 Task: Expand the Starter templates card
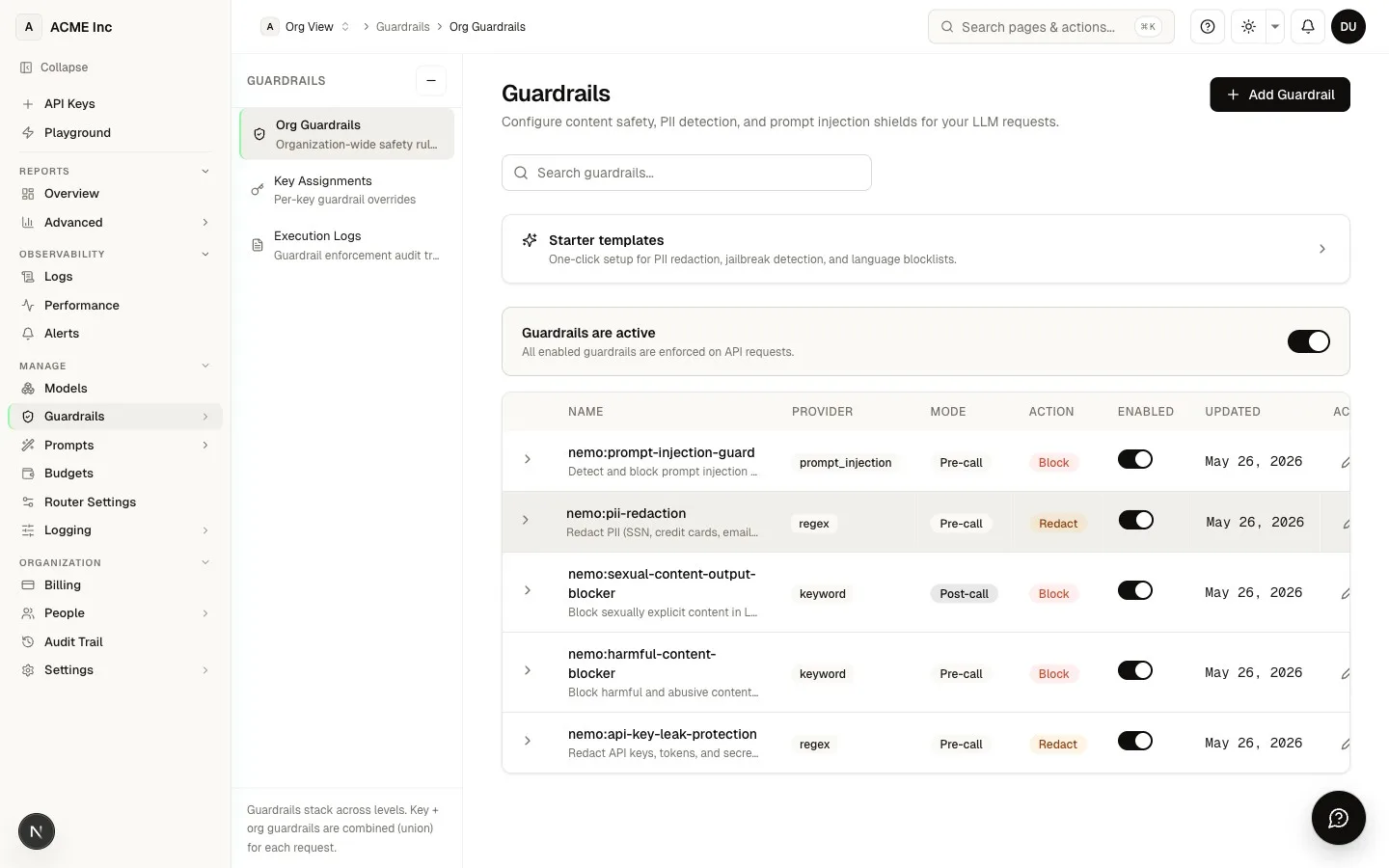[926, 249]
